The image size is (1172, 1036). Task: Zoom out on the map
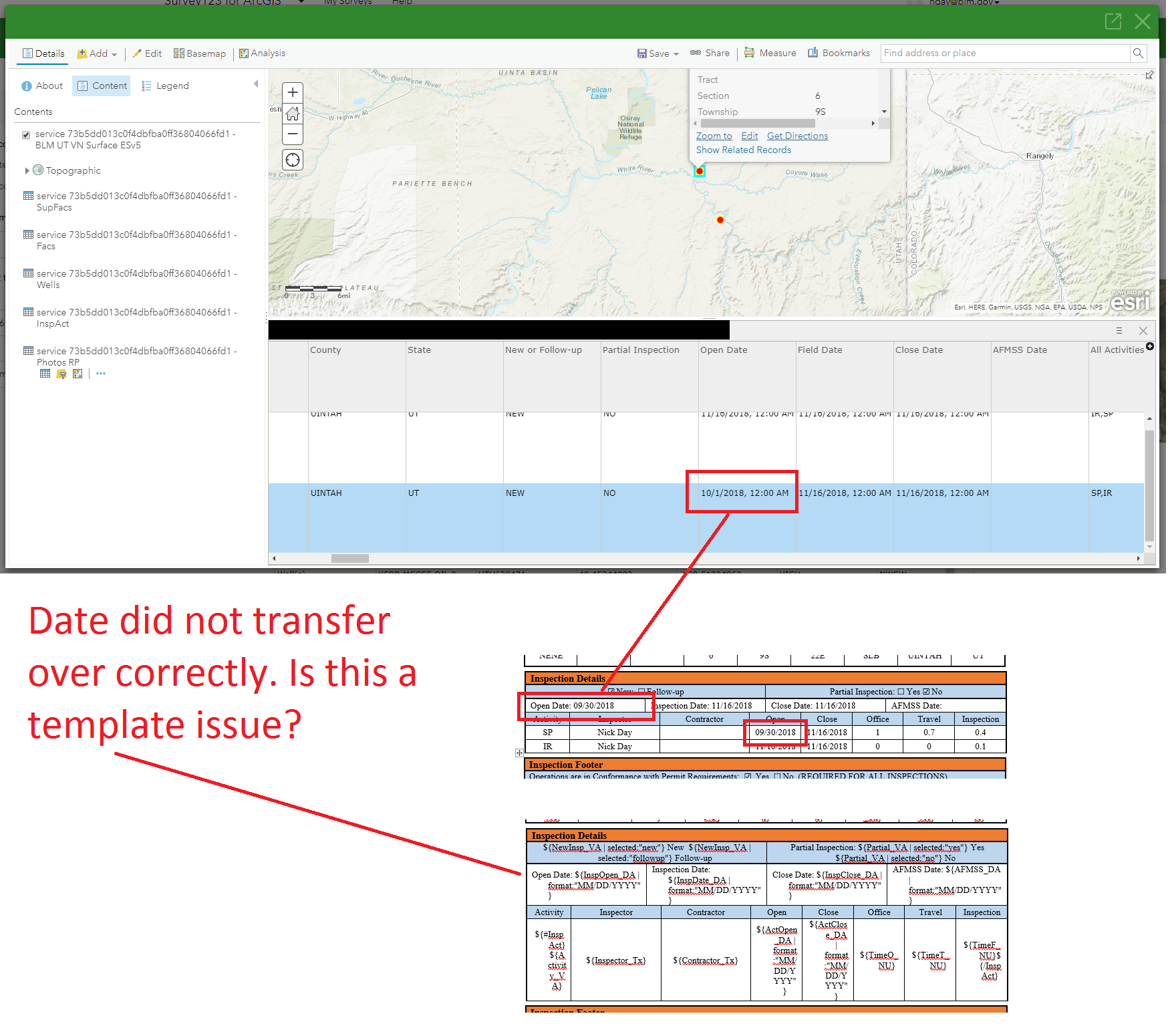pos(293,134)
